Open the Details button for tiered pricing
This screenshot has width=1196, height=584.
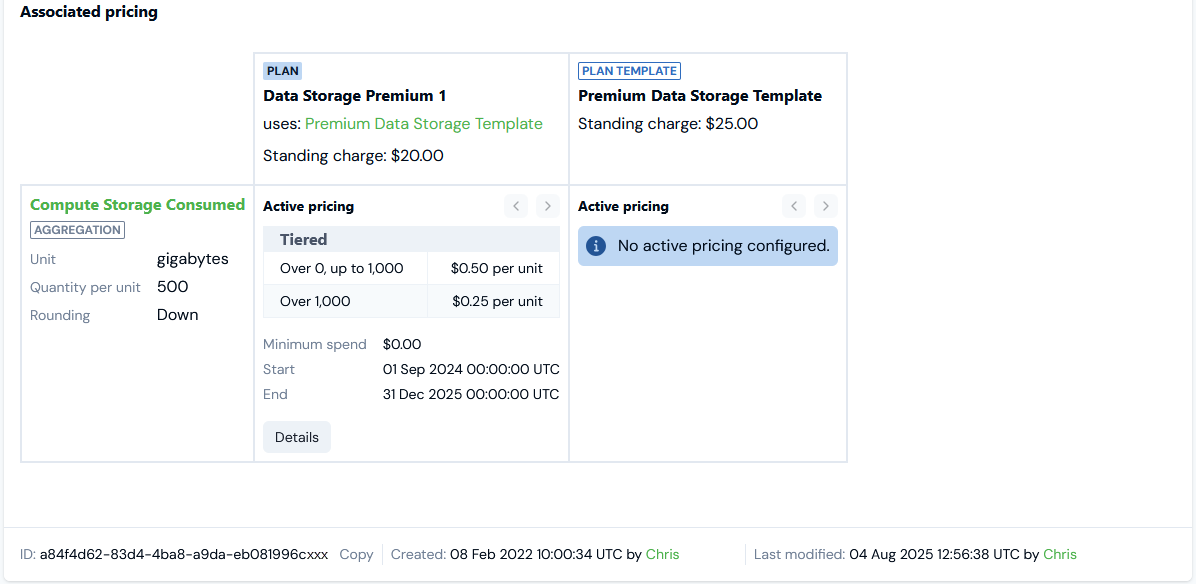coord(297,437)
